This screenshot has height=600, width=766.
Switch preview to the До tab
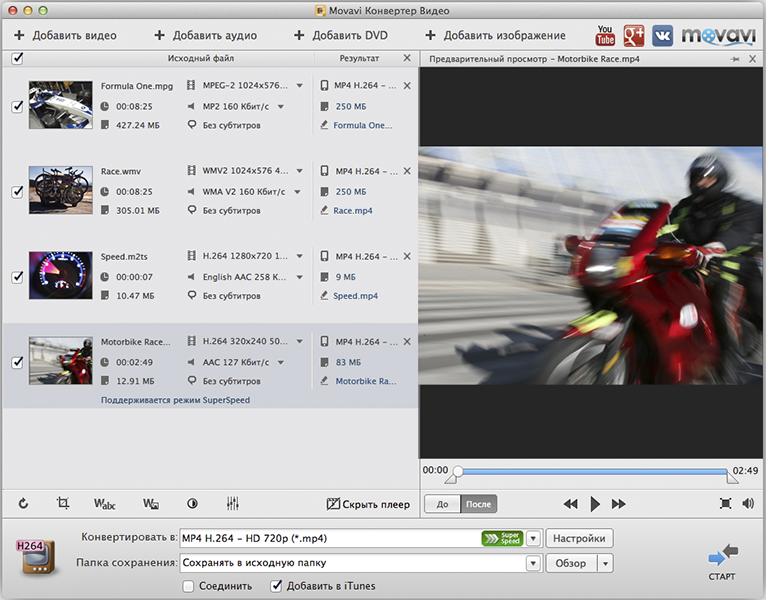[442, 504]
